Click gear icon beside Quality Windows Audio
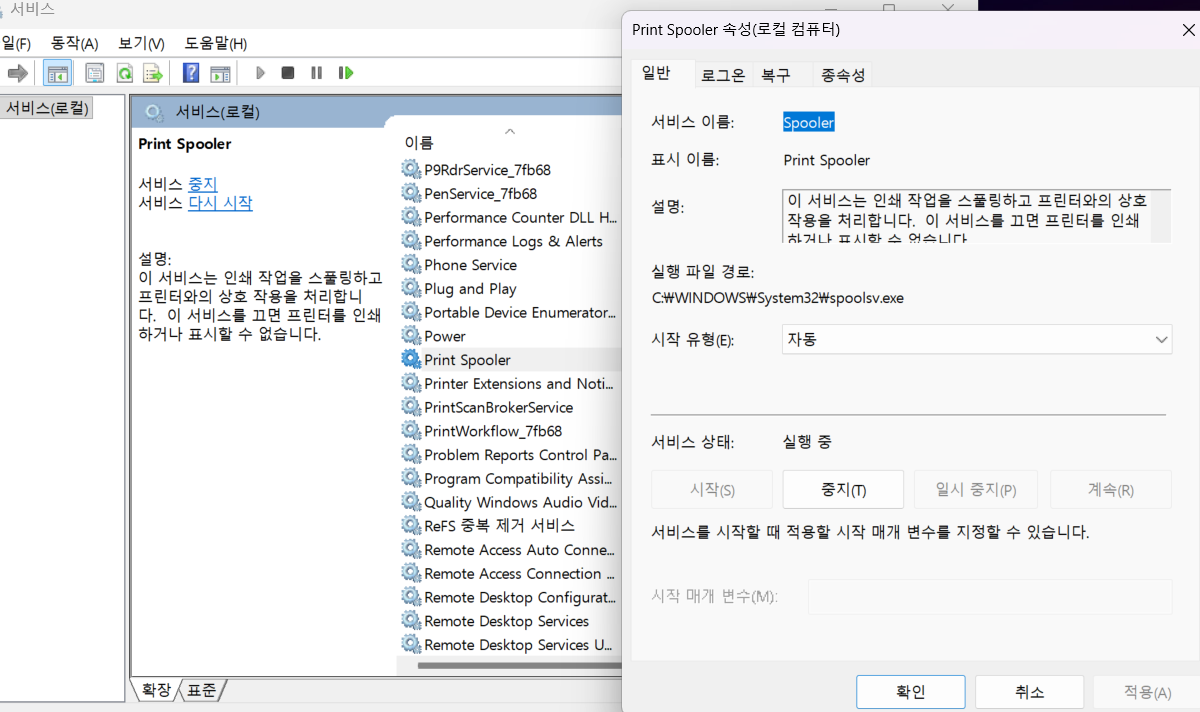The width and height of the screenshot is (1200, 712). pos(411,502)
